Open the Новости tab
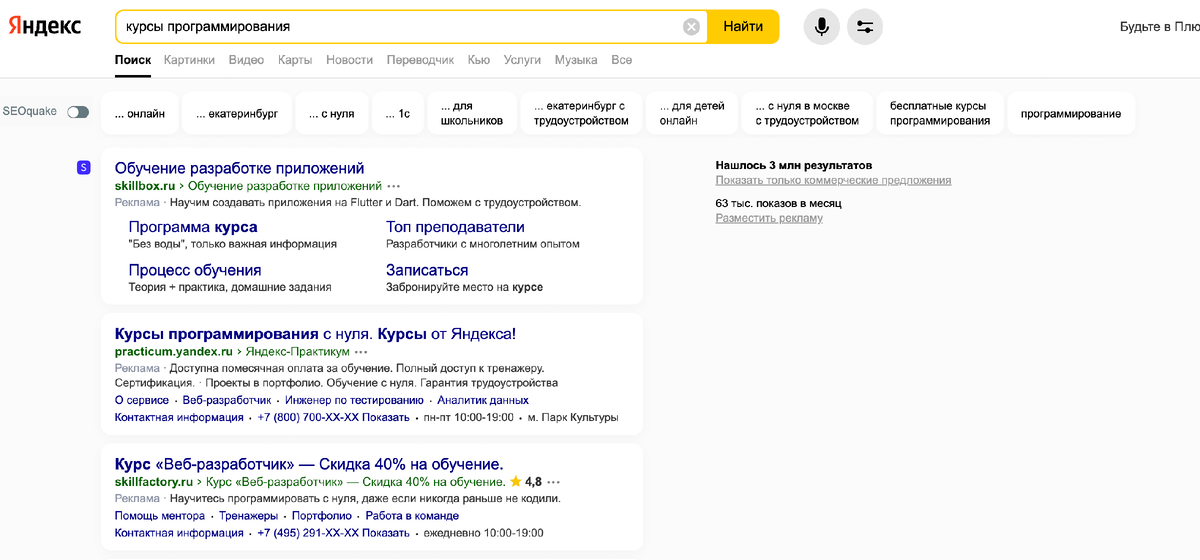This screenshot has height=560, width=1200. click(x=349, y=60)
